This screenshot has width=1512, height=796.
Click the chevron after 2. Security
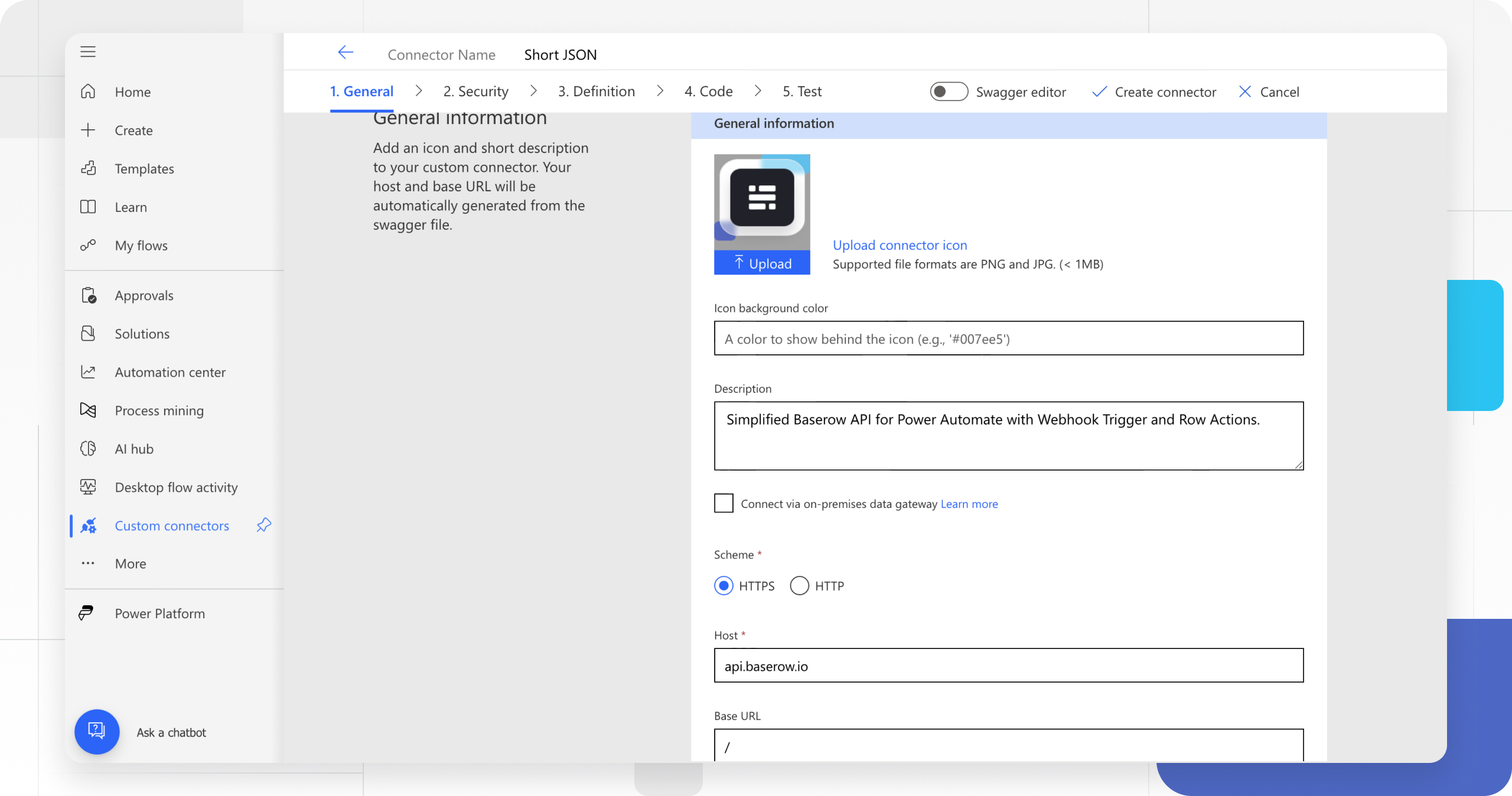click(533, 91)
